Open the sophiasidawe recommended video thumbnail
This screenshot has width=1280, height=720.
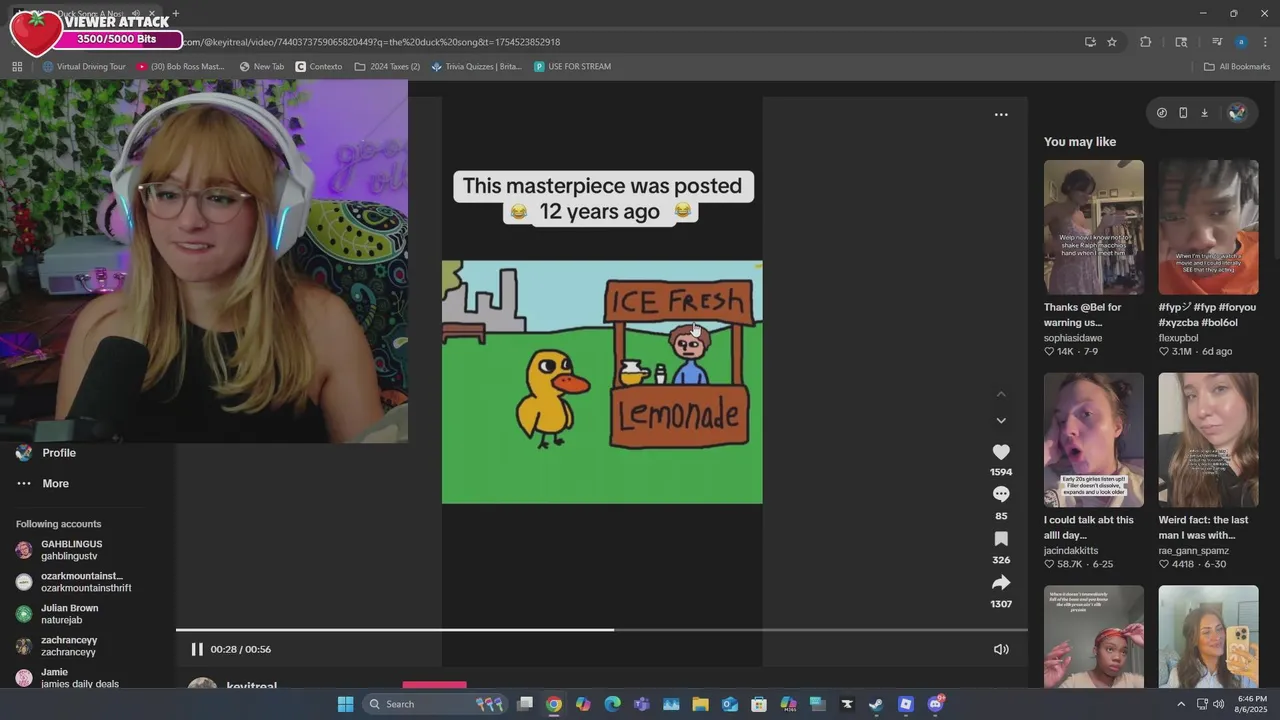coord(1094,227)
